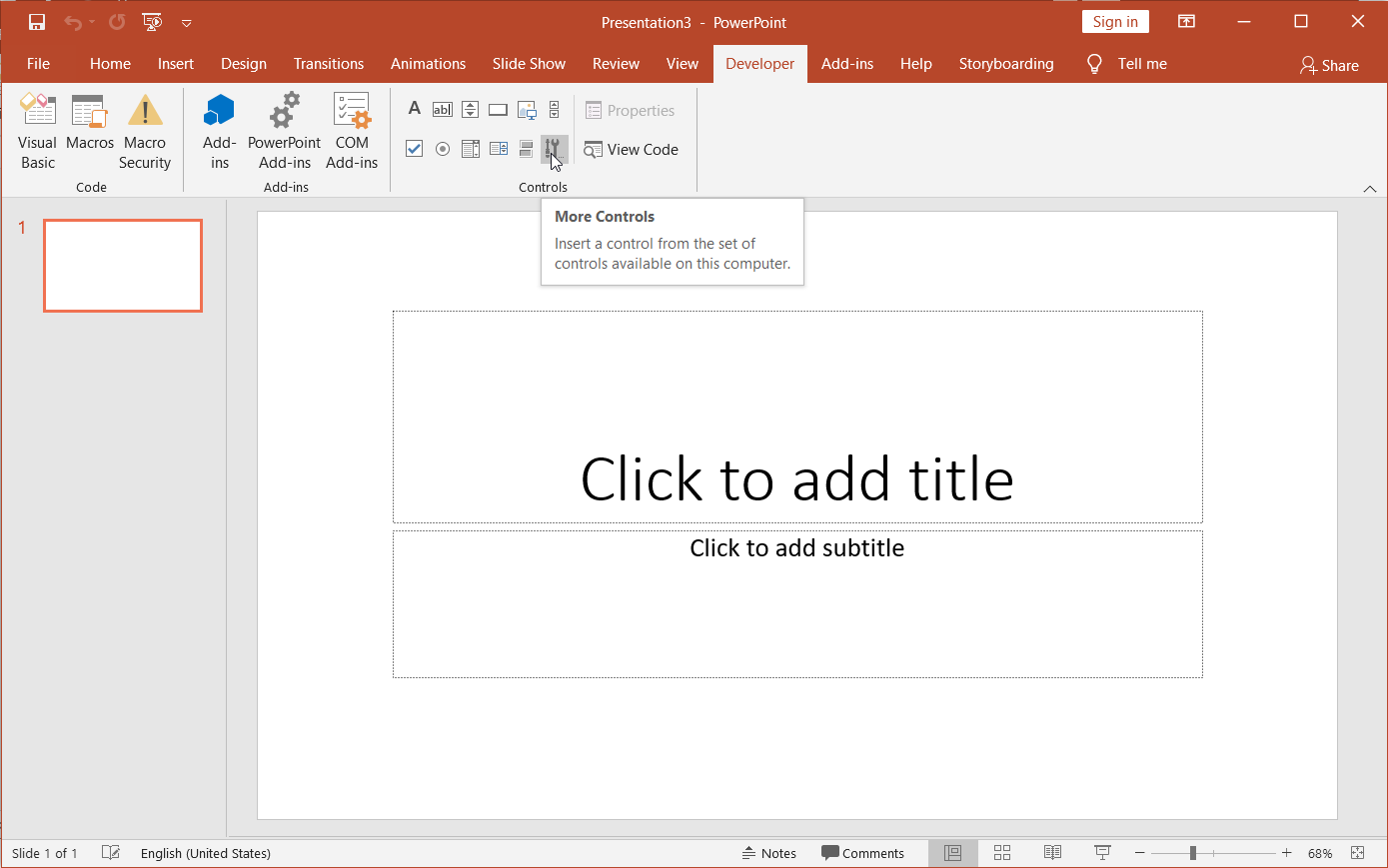1388x868 pixels.
Task: Click the spelling check status icon
Action: point(111,853)
